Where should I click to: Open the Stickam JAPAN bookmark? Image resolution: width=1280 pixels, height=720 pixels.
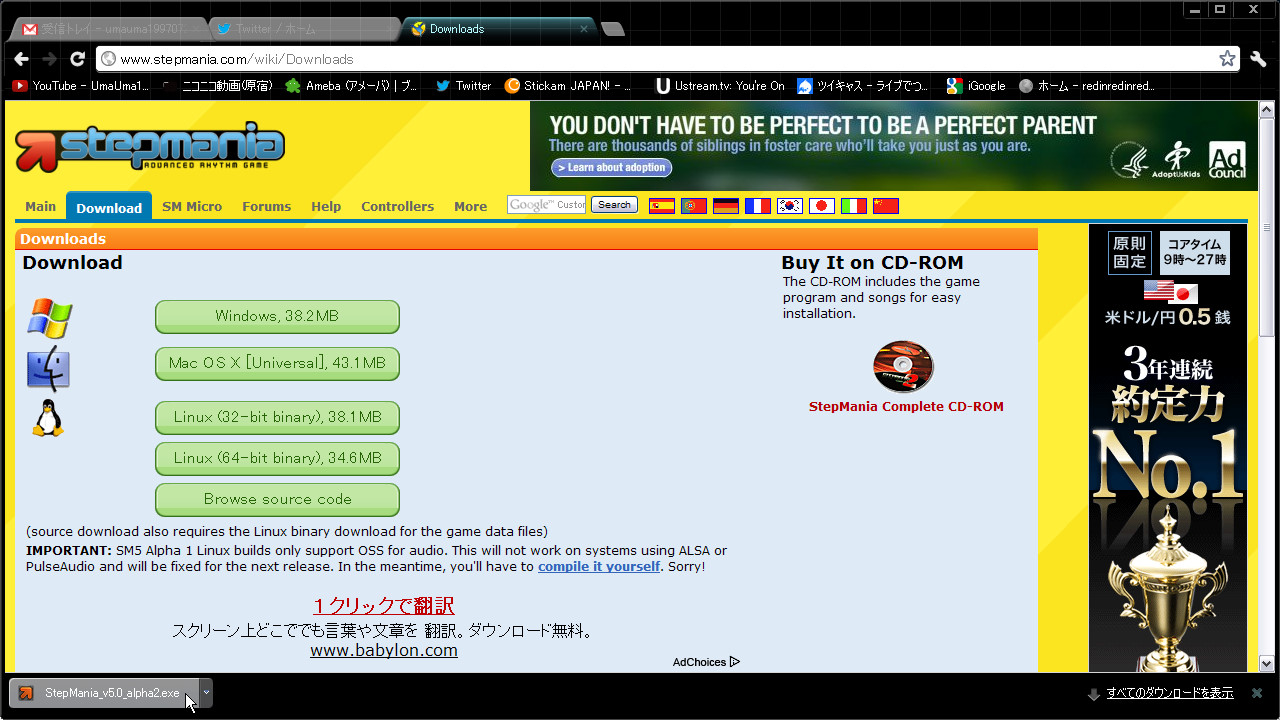pyautogui.click(x=568, y=86)
